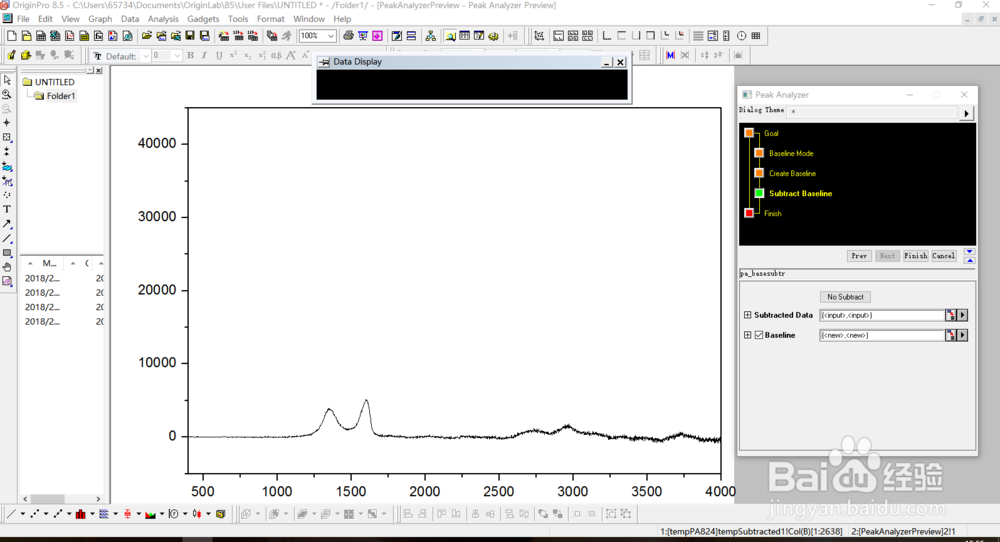Viewport: 1000px width, 542px height.
Task: Select the Finish step node
Action: pyautogui.click(x=749, y=213)
